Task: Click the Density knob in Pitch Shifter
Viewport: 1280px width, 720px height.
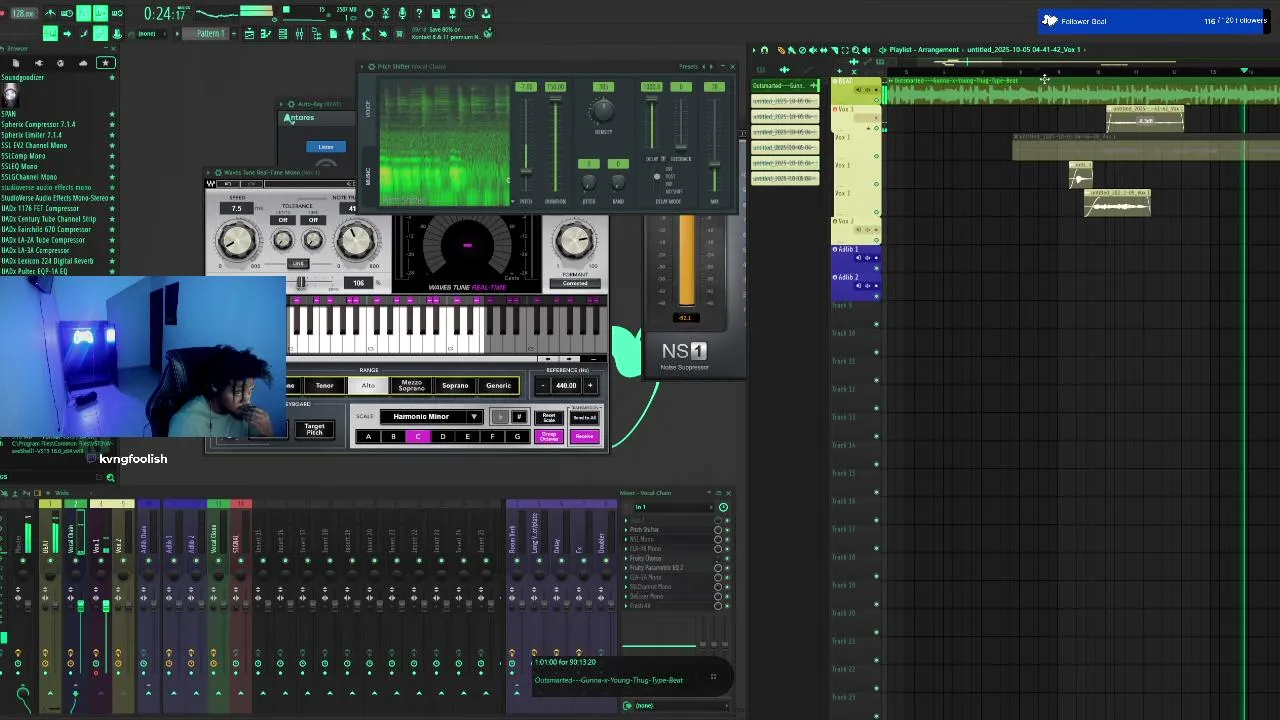Action: click(x=603, y=110)
